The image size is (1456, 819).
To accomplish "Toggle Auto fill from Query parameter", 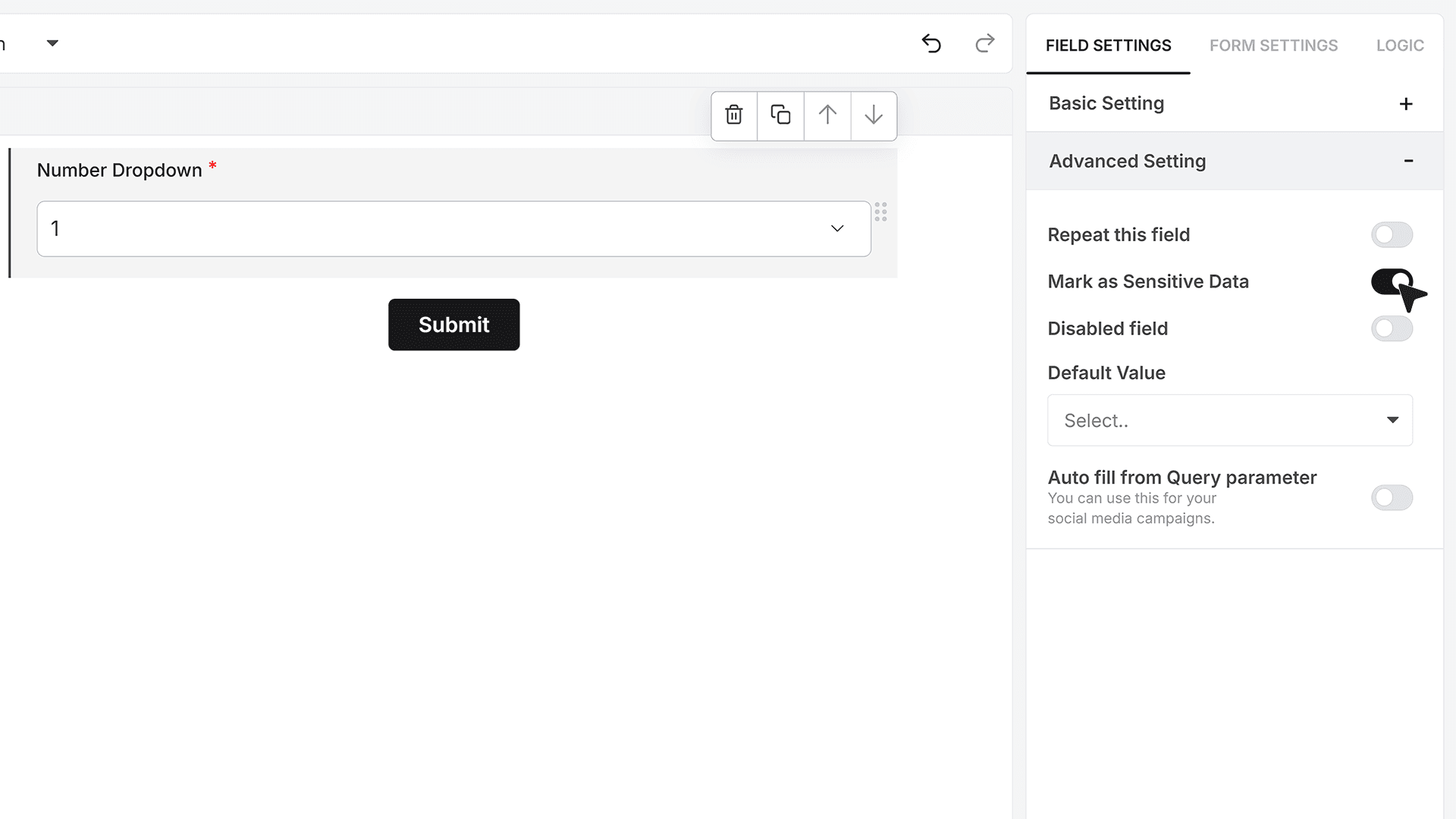I will 1392,498.
